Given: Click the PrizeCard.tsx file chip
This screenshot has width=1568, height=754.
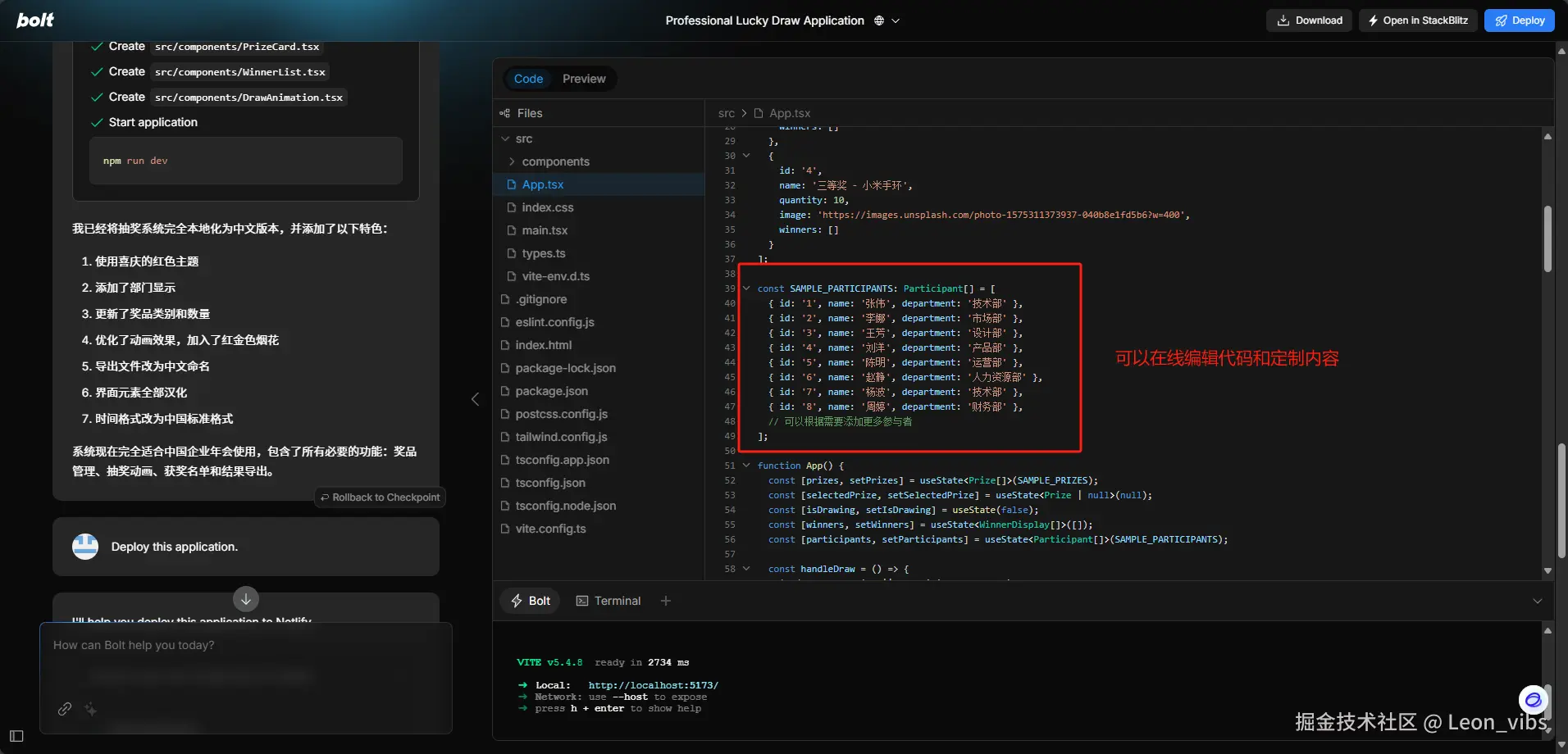Looking at the screenshot, I should tap(237, 47).
